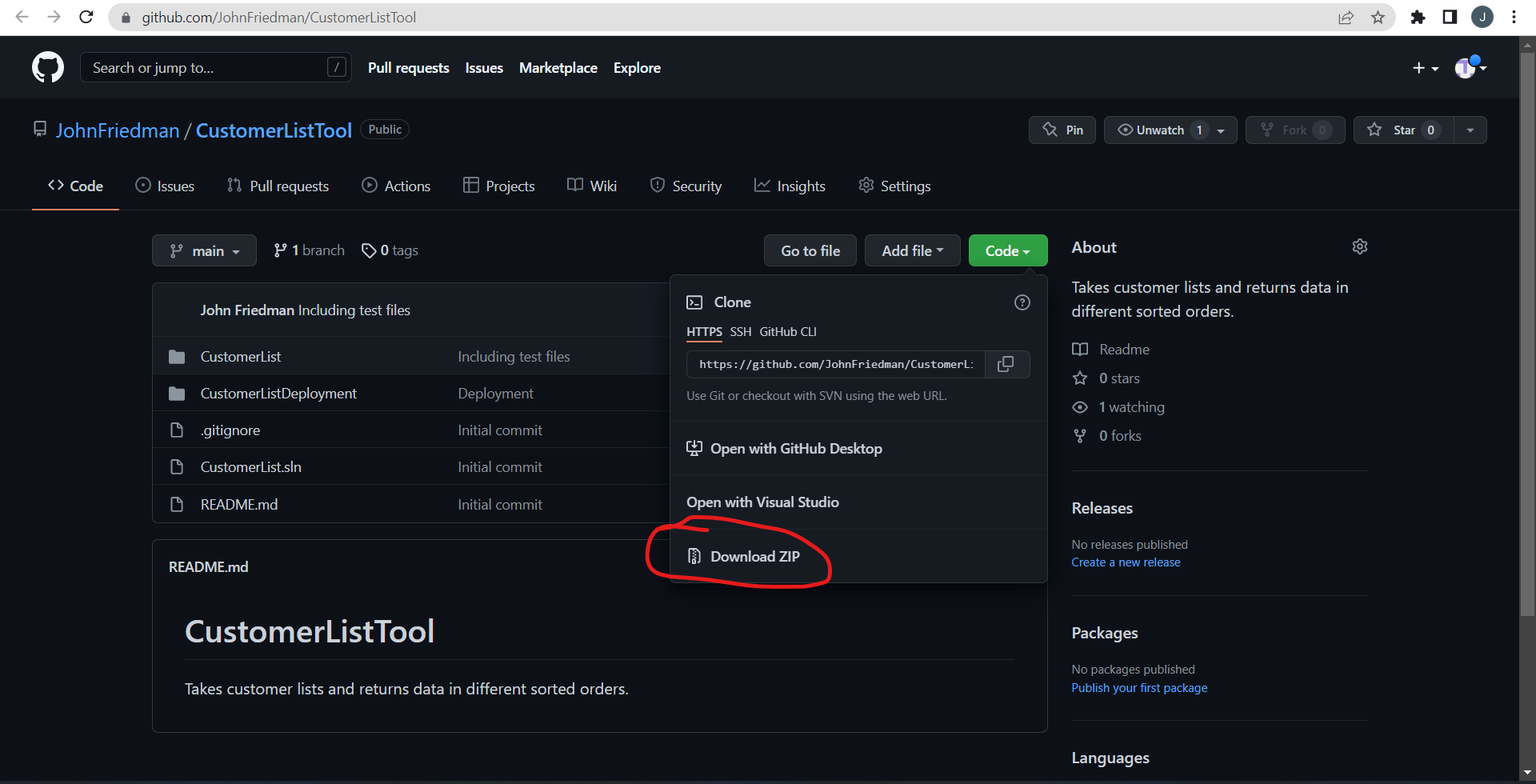Open the star lists dropdown arrow
The height and width of the screenshot is (784, 1536).
[x=1470, y=130]
